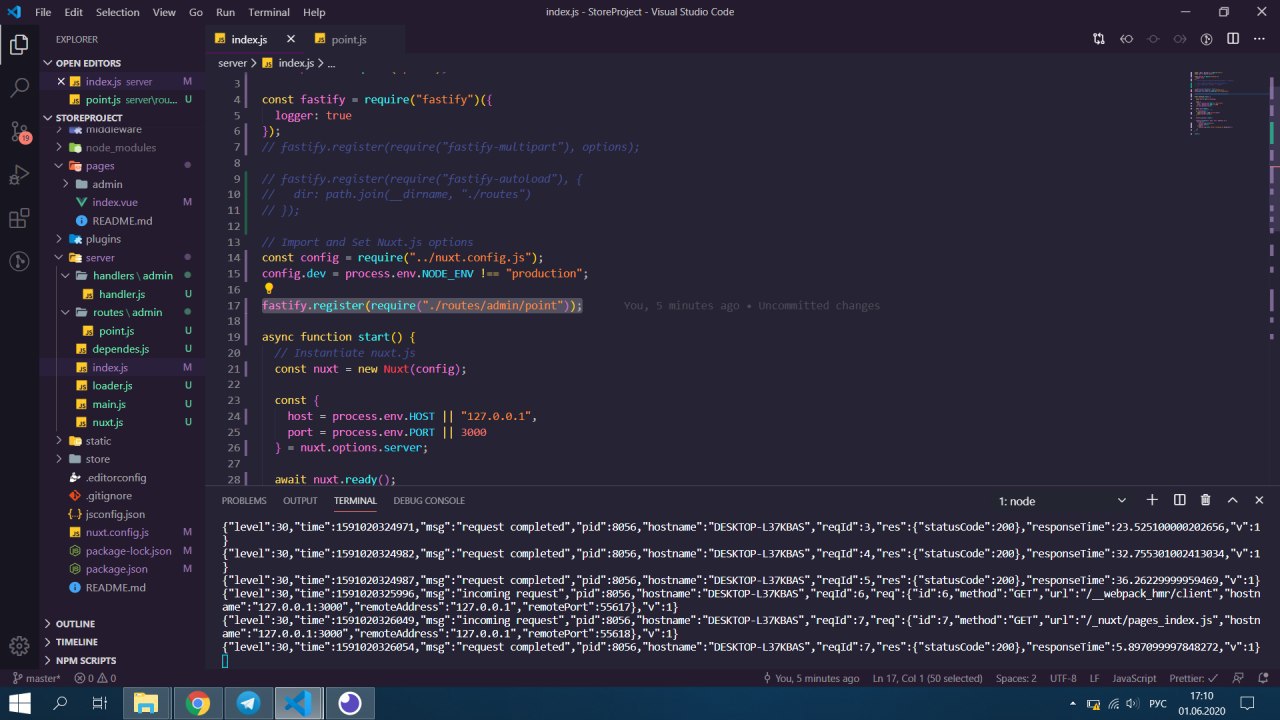Open File Explorer from taskbar
1280x720 pixels.
[146, 704]
